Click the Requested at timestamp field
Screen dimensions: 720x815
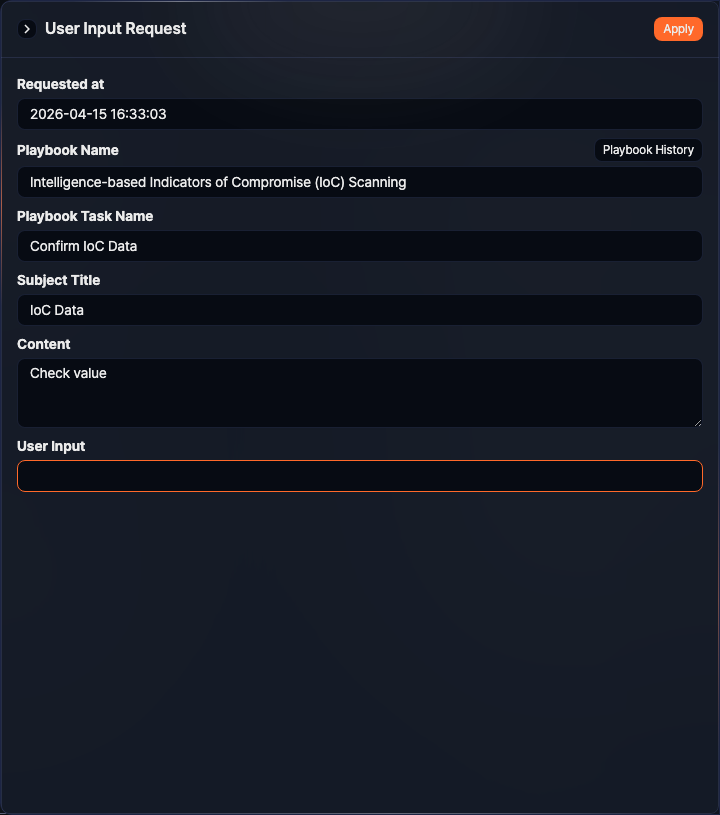360,114
